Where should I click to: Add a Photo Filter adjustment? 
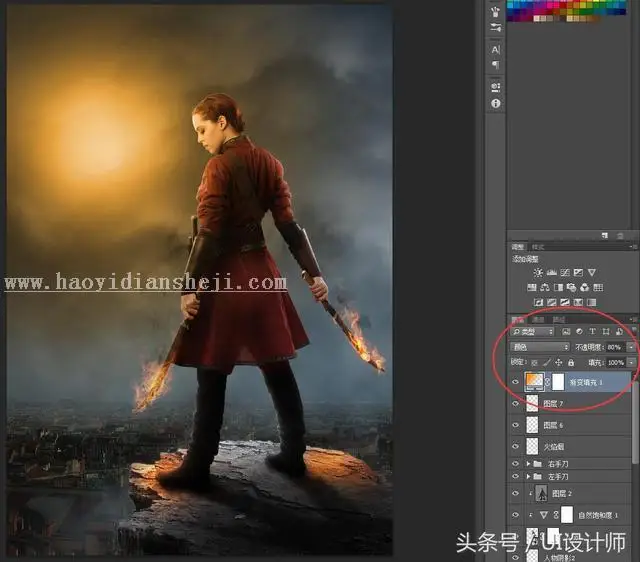pyautogui.click(x=571, y=287)
